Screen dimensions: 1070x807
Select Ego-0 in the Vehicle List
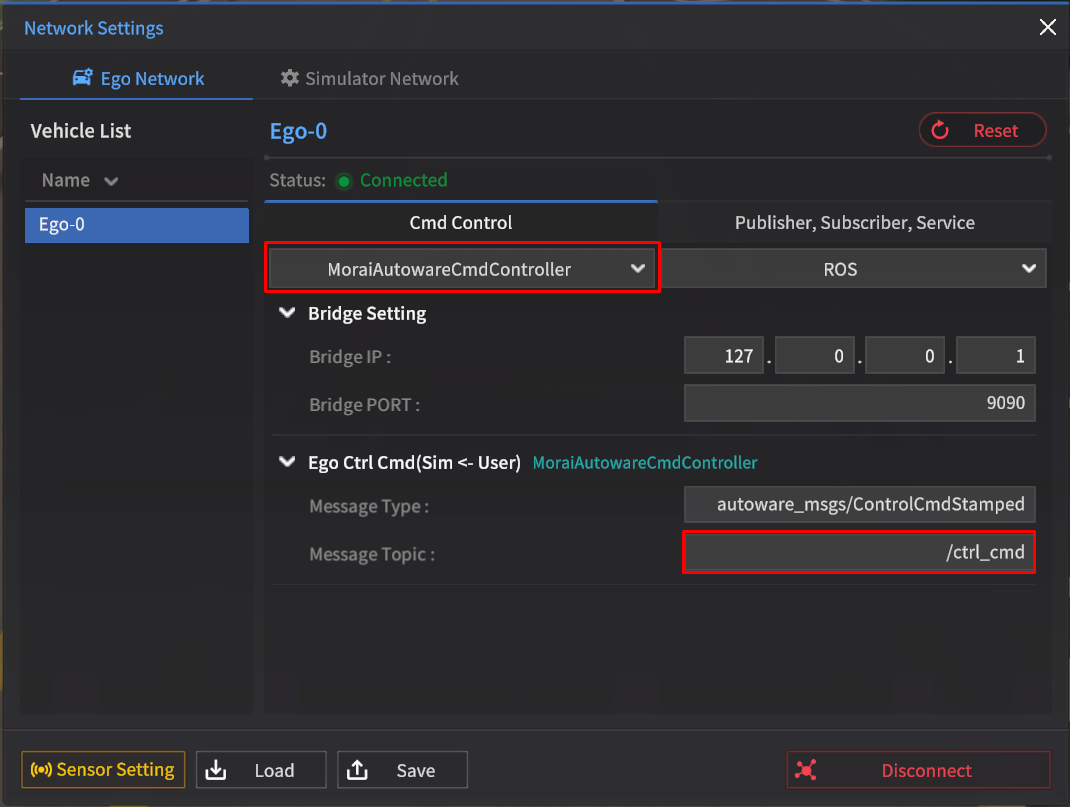coord(136,224)
